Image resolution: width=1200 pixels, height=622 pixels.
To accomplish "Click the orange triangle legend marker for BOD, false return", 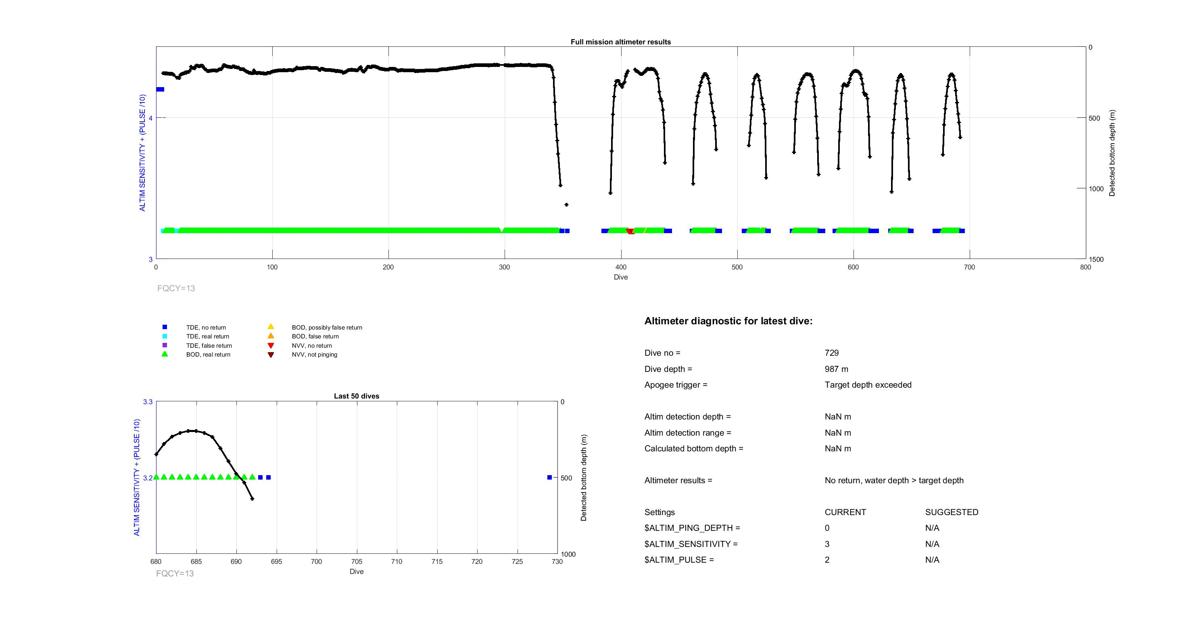I will click(x=270, y=336).
